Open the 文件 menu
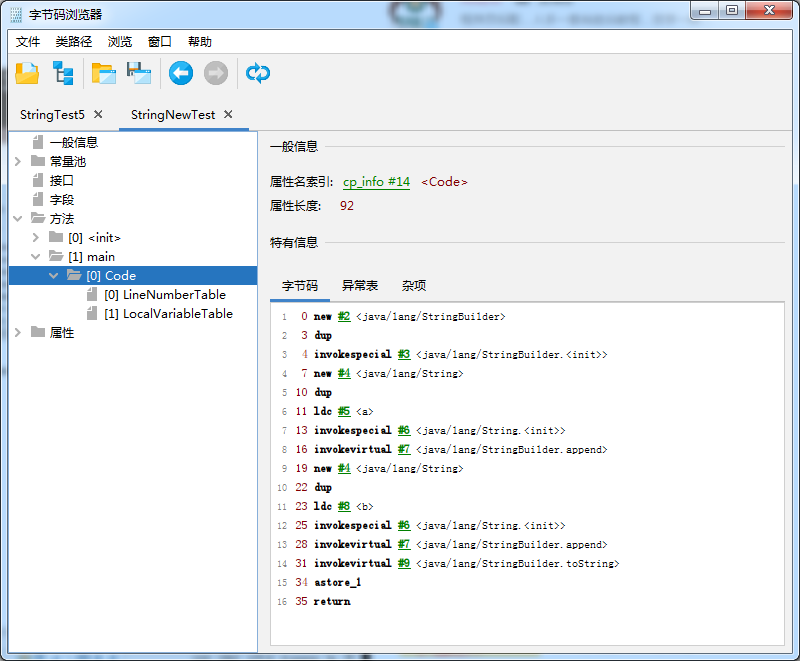Viewport: 800px width, 661px height. pos(28,42)
